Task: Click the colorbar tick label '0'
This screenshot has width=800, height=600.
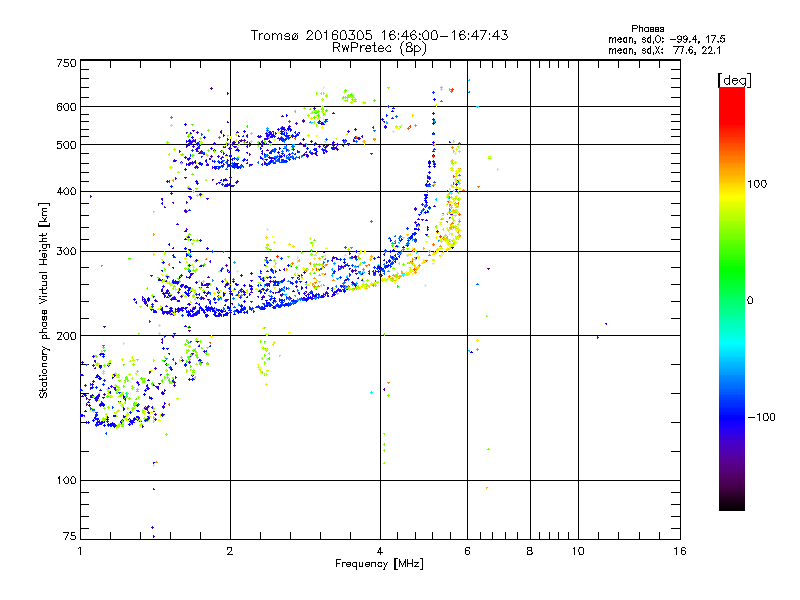Action: (750, 301)
